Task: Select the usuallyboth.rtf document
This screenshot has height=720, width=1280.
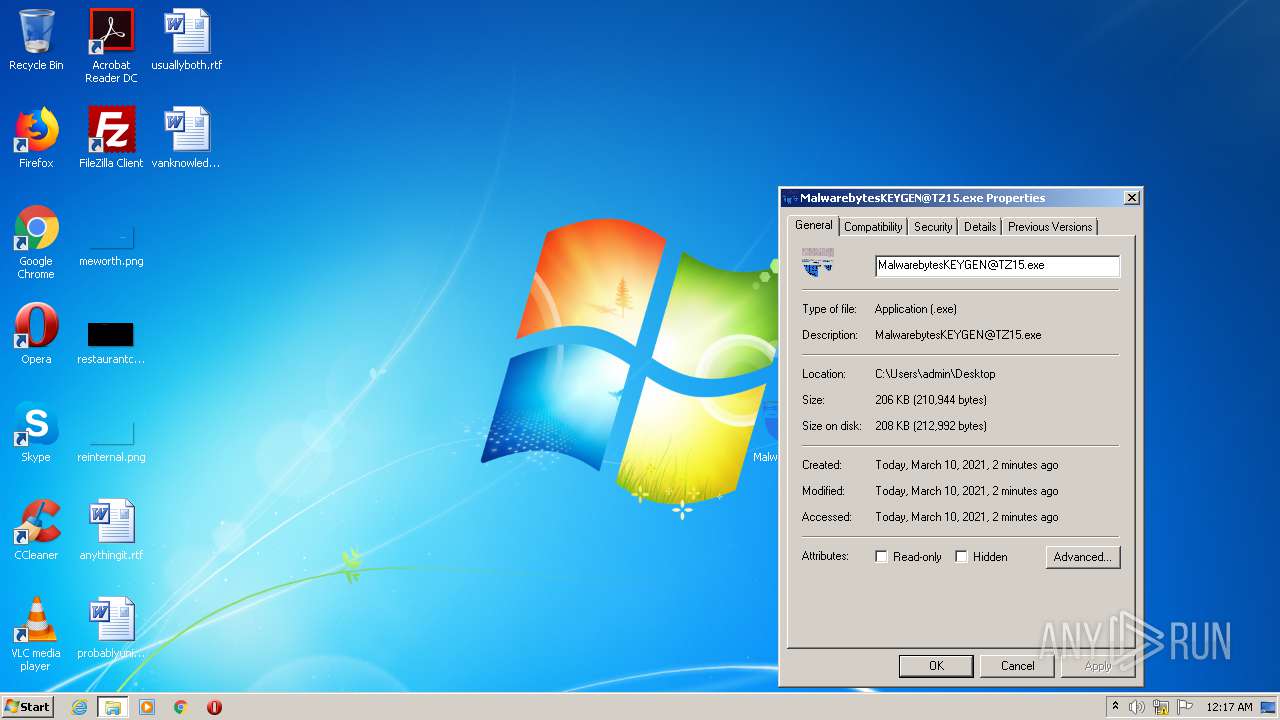Action: click(187, 40)
